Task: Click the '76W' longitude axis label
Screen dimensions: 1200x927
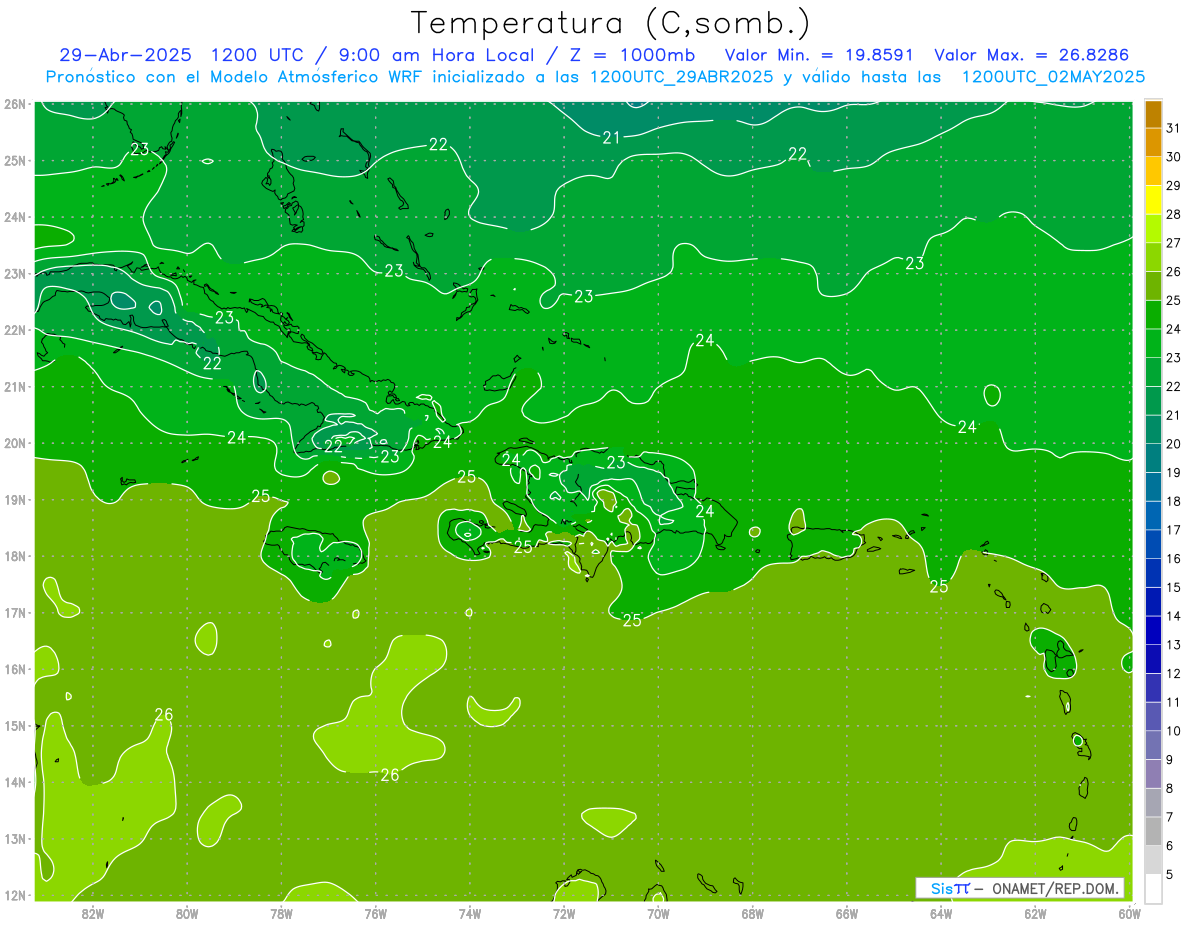Action: pos(376,913)
